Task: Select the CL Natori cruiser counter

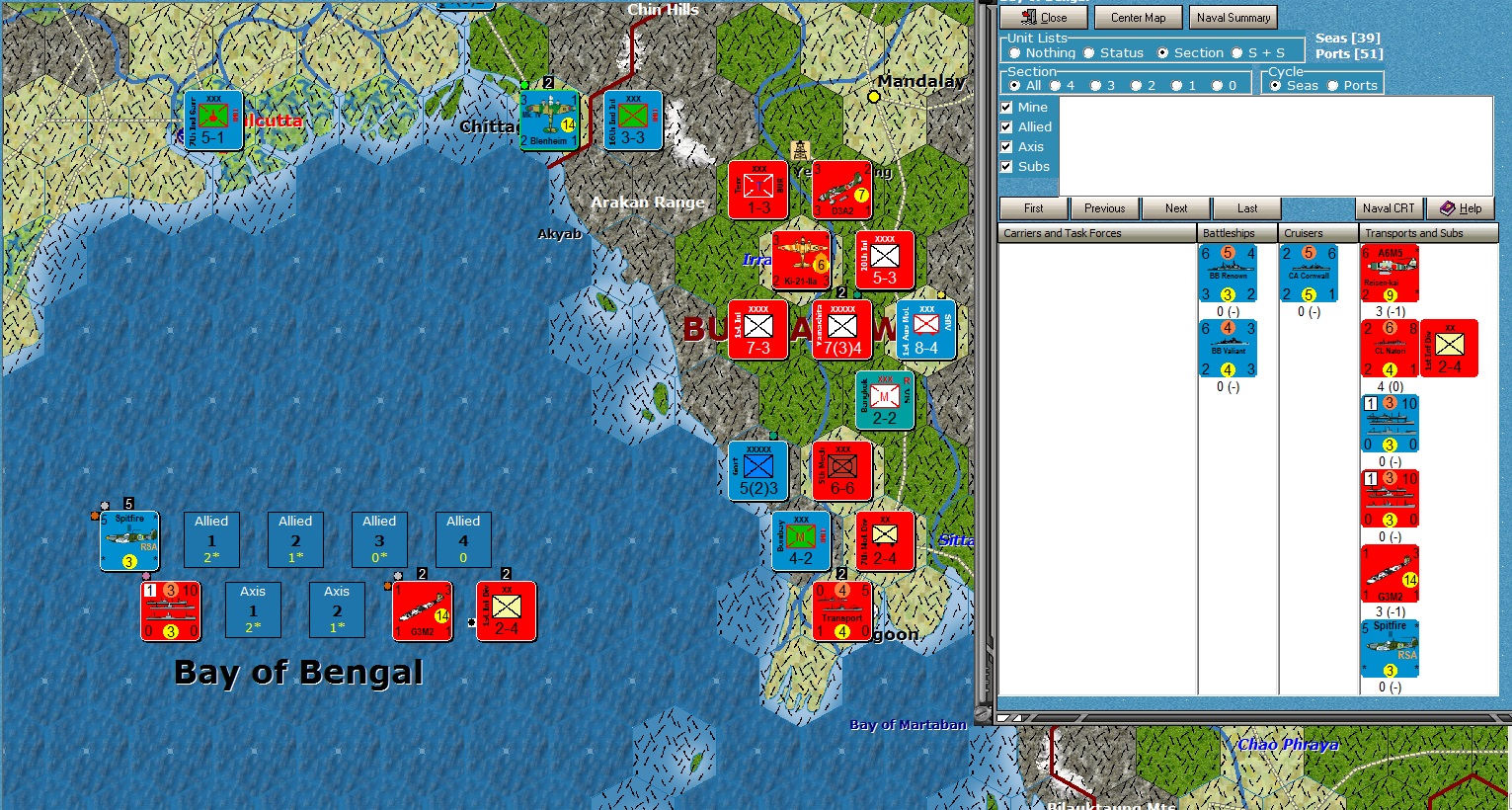Action: (x=1390, y=349)
